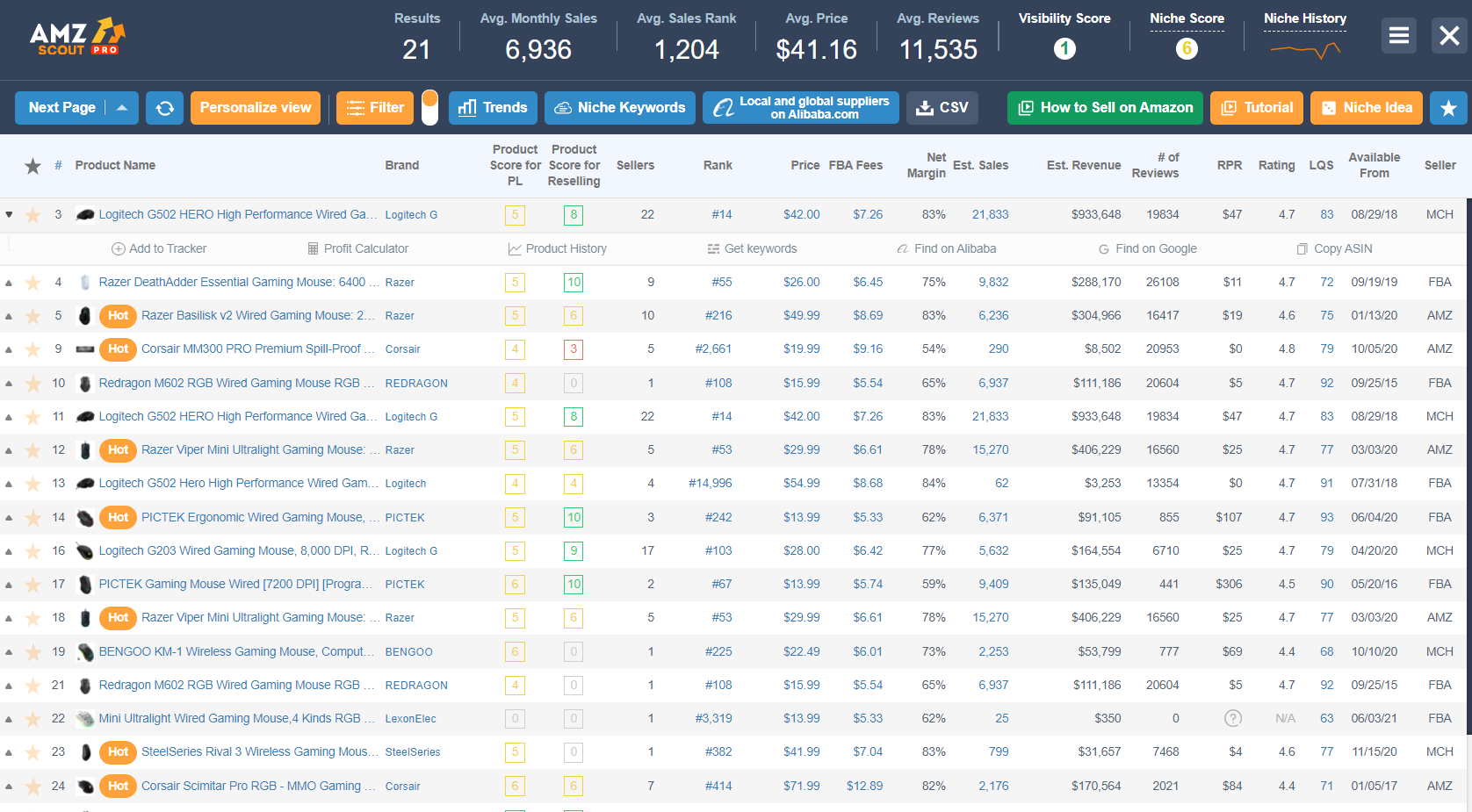Open the hamburger menu icon
The height and width of the screenshot is (812, 1472).
pos(1399,36)
